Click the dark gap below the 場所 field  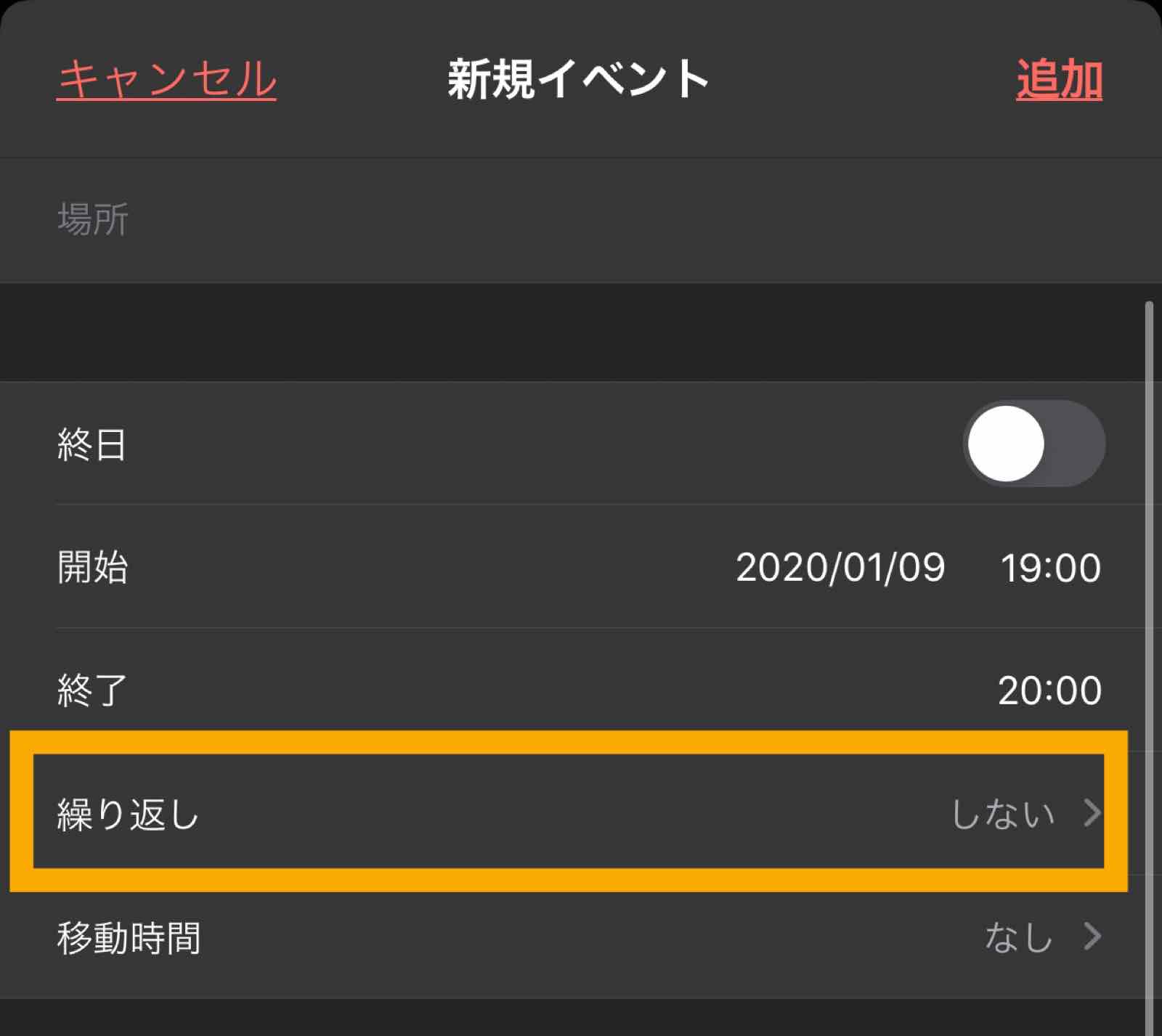pos(581,332)
